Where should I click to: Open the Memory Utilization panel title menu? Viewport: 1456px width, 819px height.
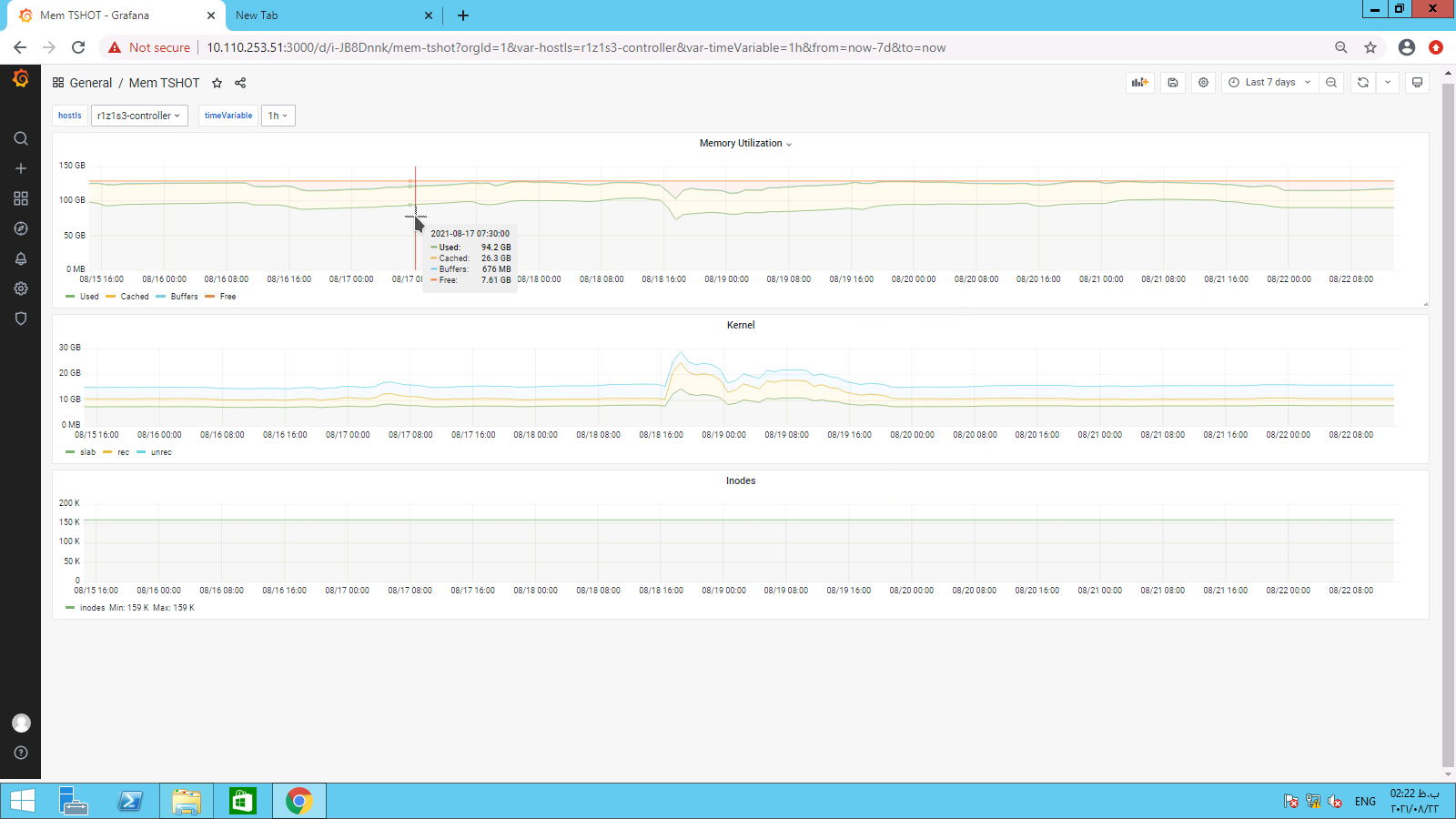[744, 144]
